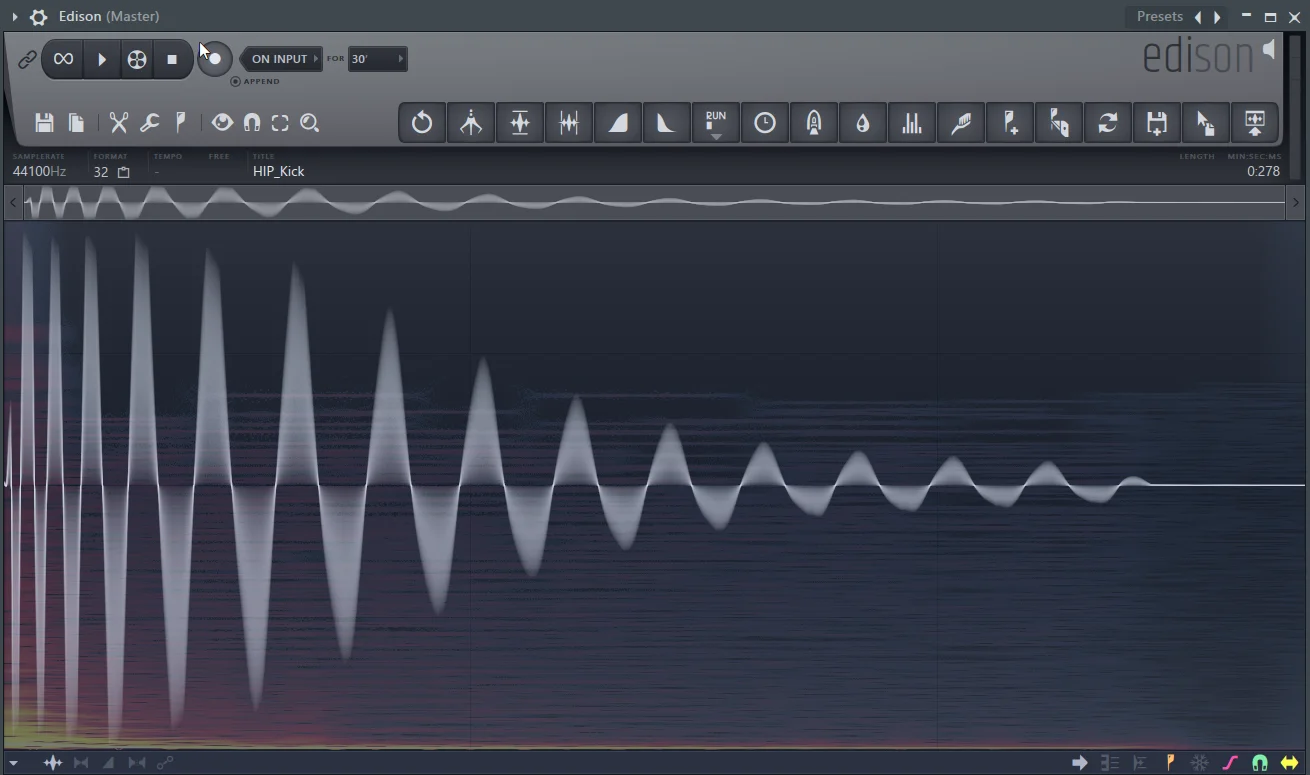Click the 0:278 length display

pos(1263,171)
